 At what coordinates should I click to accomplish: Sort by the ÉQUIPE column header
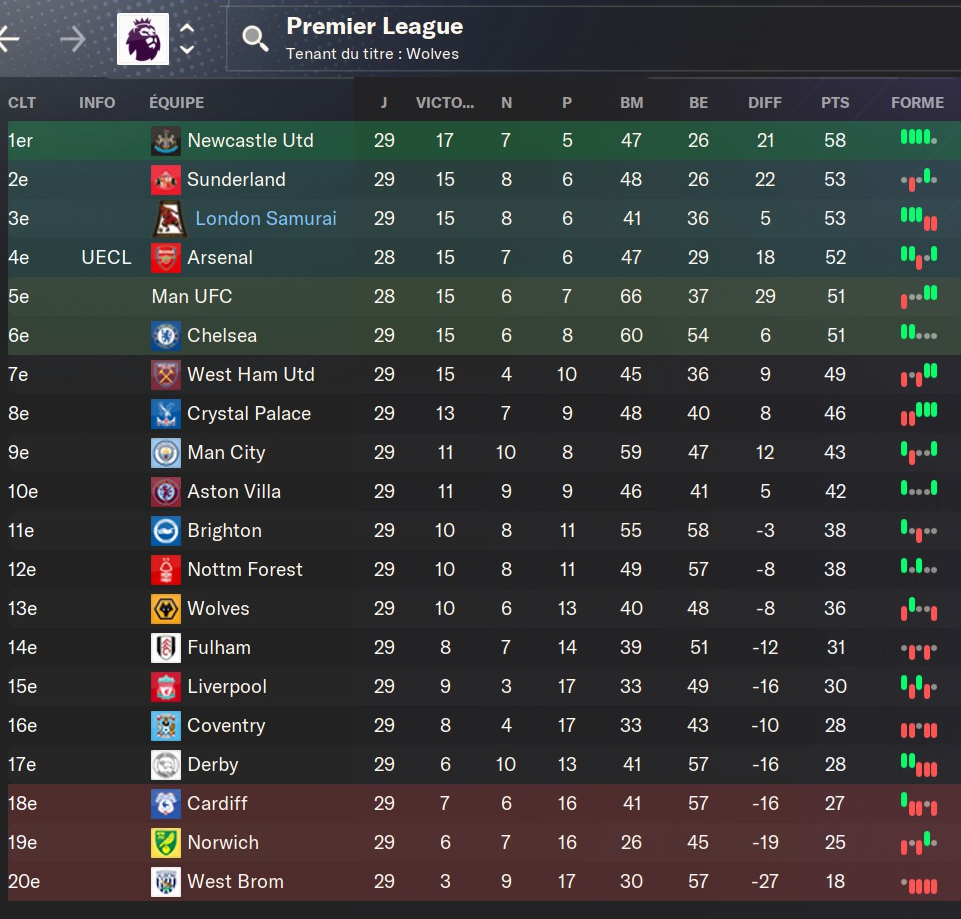(177, 102)
